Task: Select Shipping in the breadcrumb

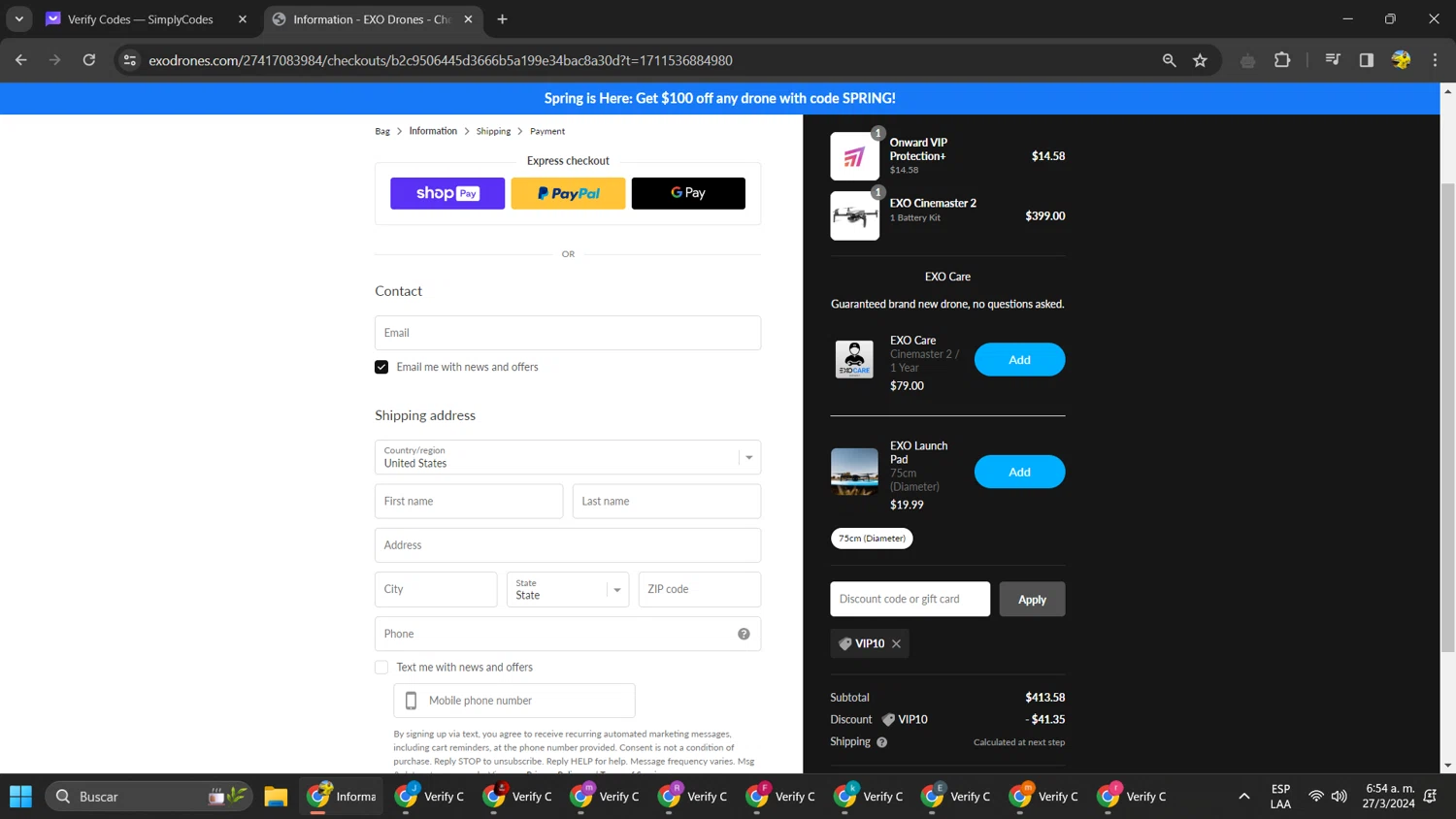Action: pyautogui.click(x=493, y=131)
